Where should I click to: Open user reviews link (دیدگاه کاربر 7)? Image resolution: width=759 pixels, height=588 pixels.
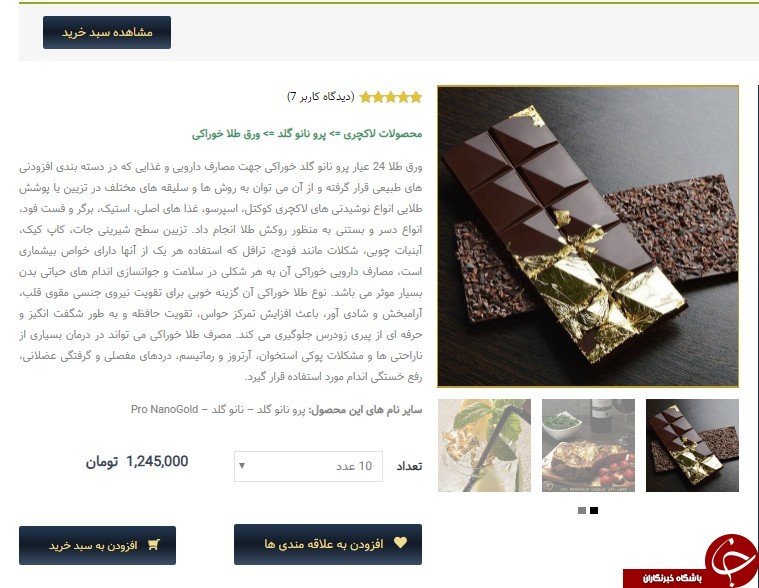320,97
